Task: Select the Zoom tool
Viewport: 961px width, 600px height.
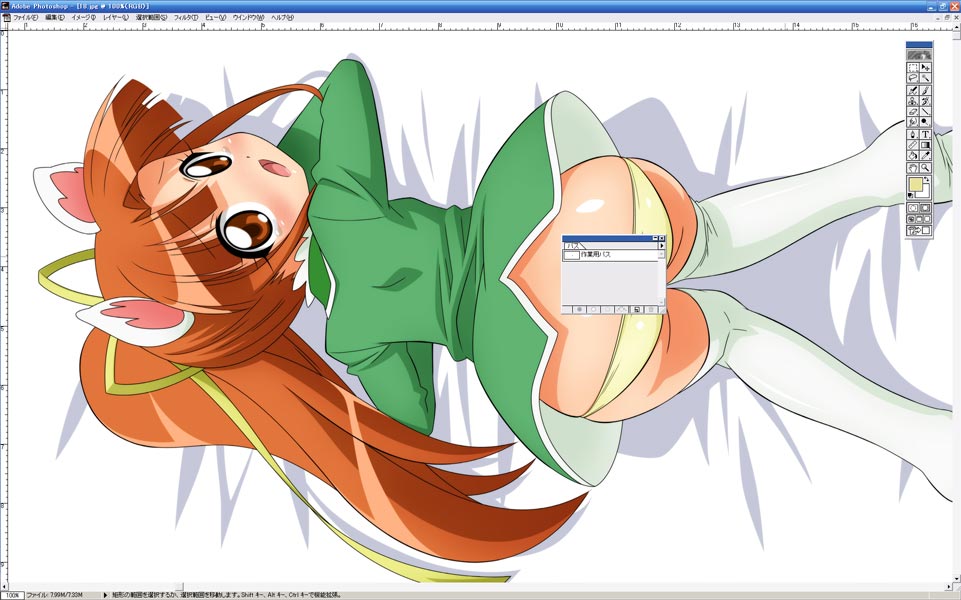Action: tap(925, 167)
